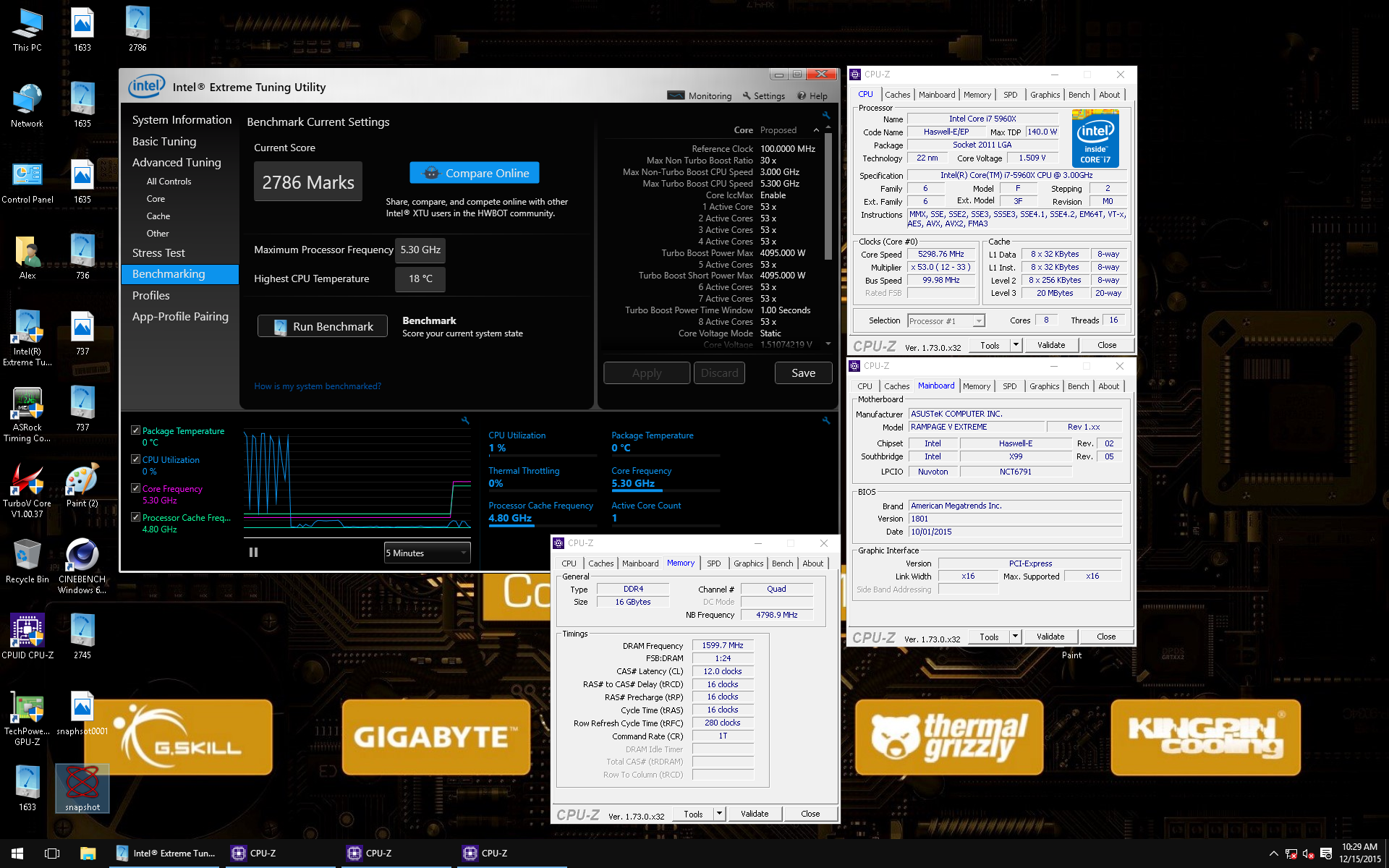This screenshot has height=868, width=1389.
Task: Click wrench icon above Core Proposed list
Action: [826, 115]
